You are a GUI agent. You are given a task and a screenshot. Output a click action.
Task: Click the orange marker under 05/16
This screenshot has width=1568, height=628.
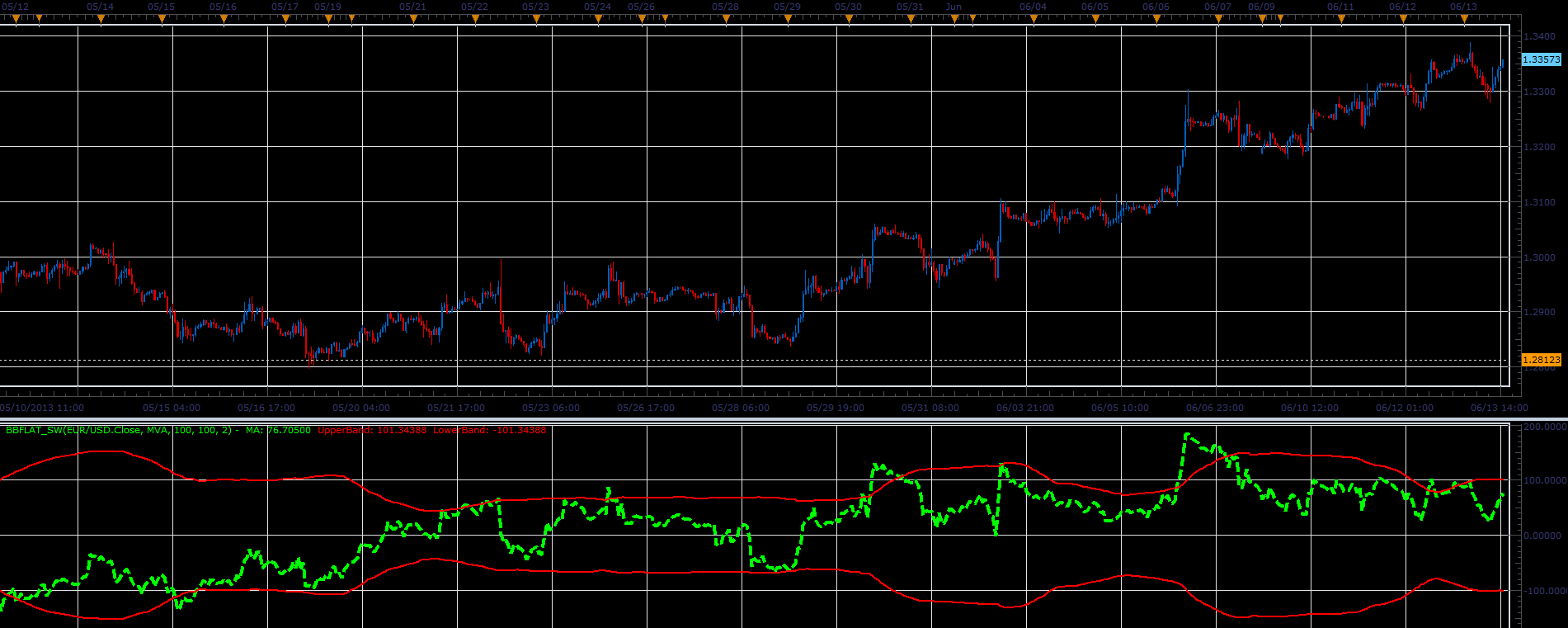point(224,18)
